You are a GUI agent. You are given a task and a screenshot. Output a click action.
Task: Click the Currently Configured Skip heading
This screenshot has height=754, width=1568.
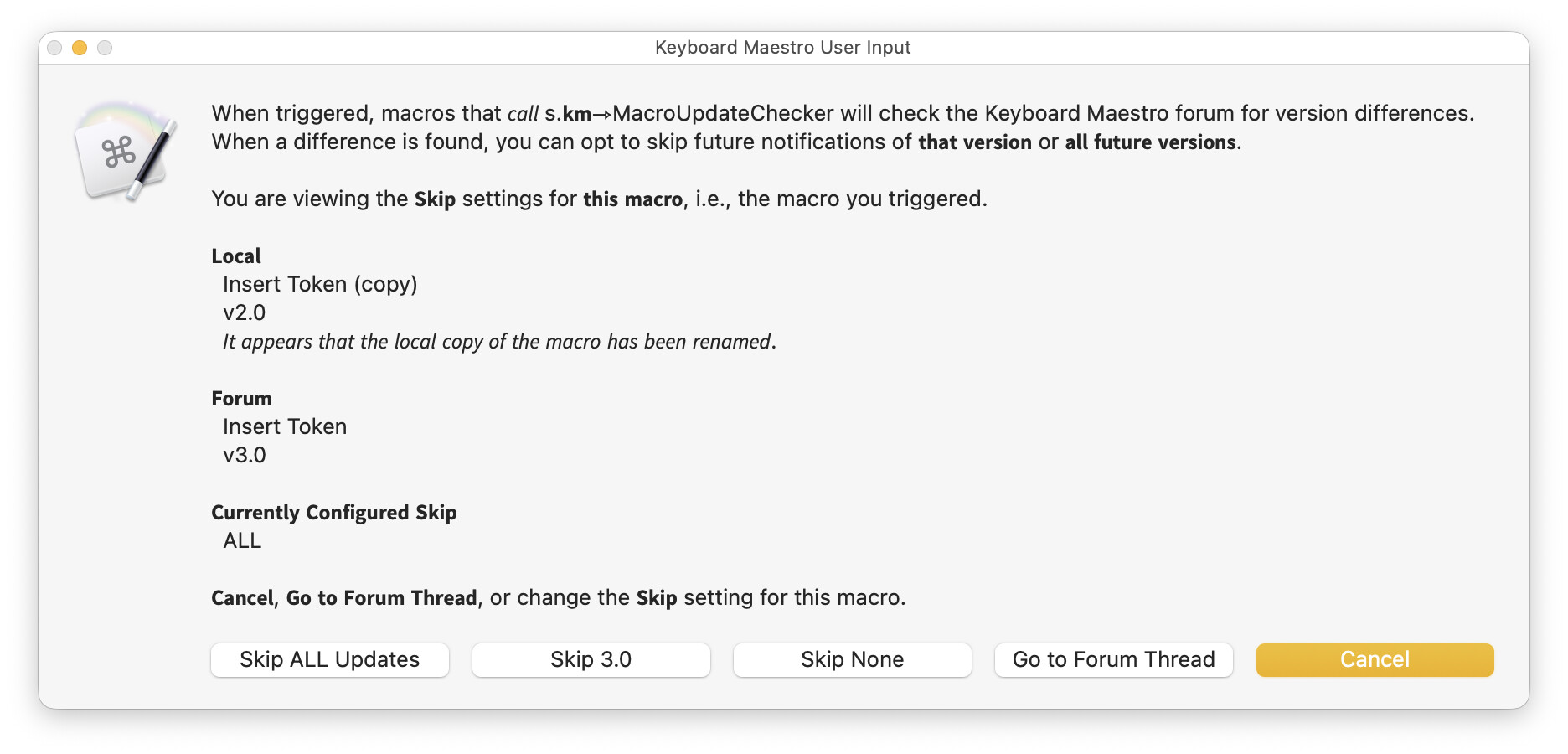tap(333, 512)
